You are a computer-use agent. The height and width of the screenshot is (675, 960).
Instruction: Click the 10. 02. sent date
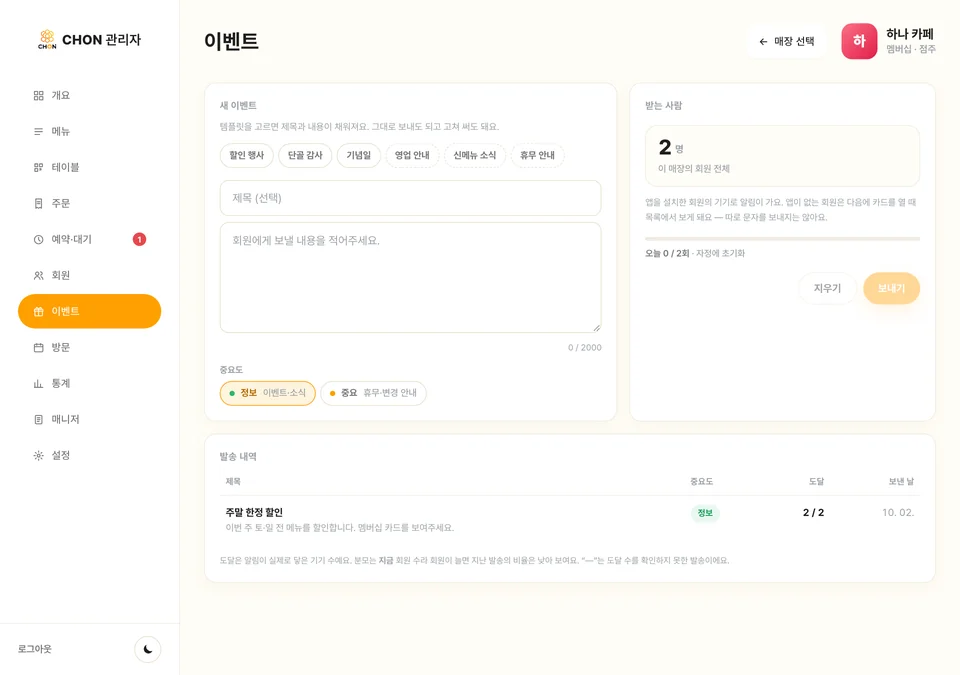(898, 513)
